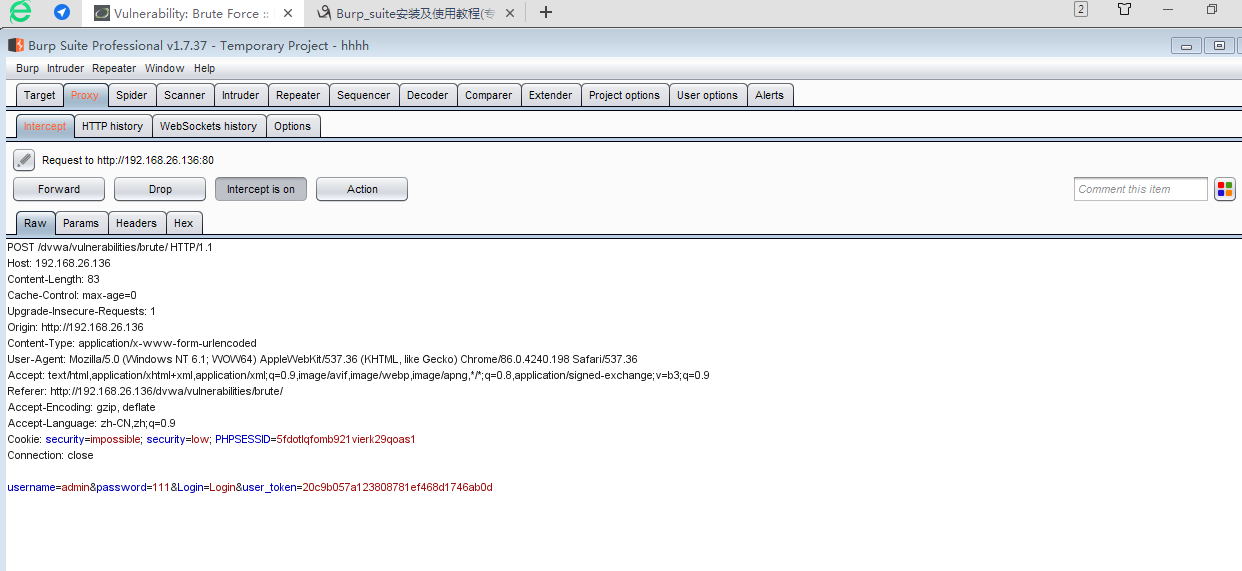Forward the intercepted request
The image size is (1242, 571).
point(59,189)
